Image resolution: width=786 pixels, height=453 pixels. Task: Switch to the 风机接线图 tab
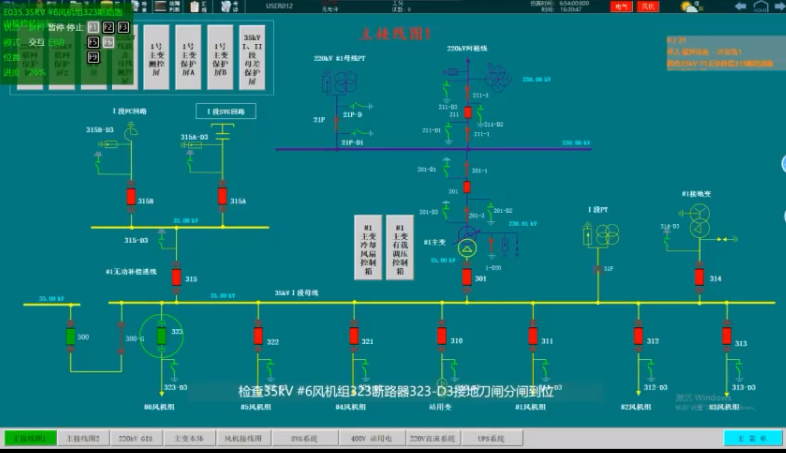pos(243,438)
